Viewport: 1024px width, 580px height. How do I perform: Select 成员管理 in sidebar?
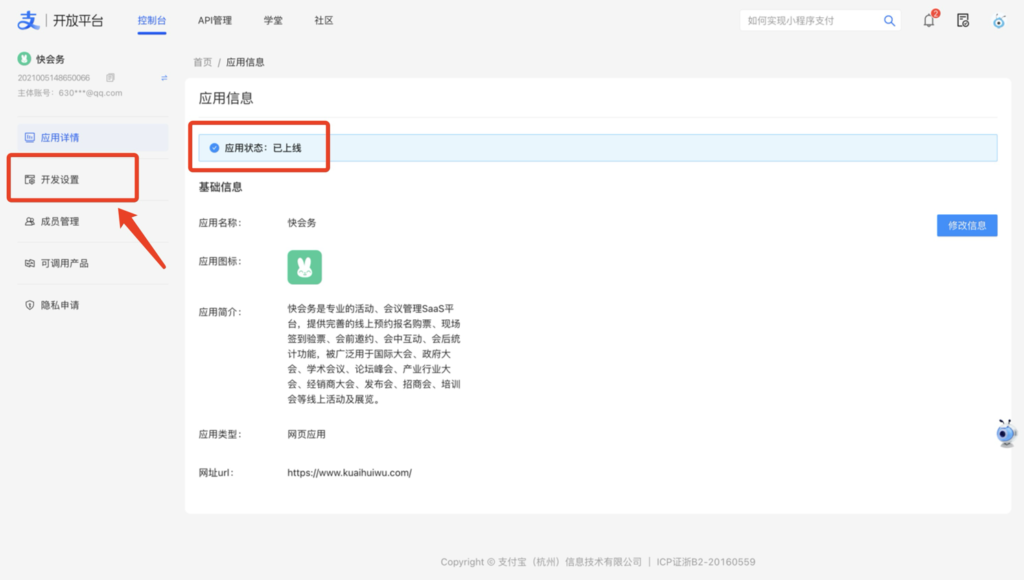click(x=93, y=221)
